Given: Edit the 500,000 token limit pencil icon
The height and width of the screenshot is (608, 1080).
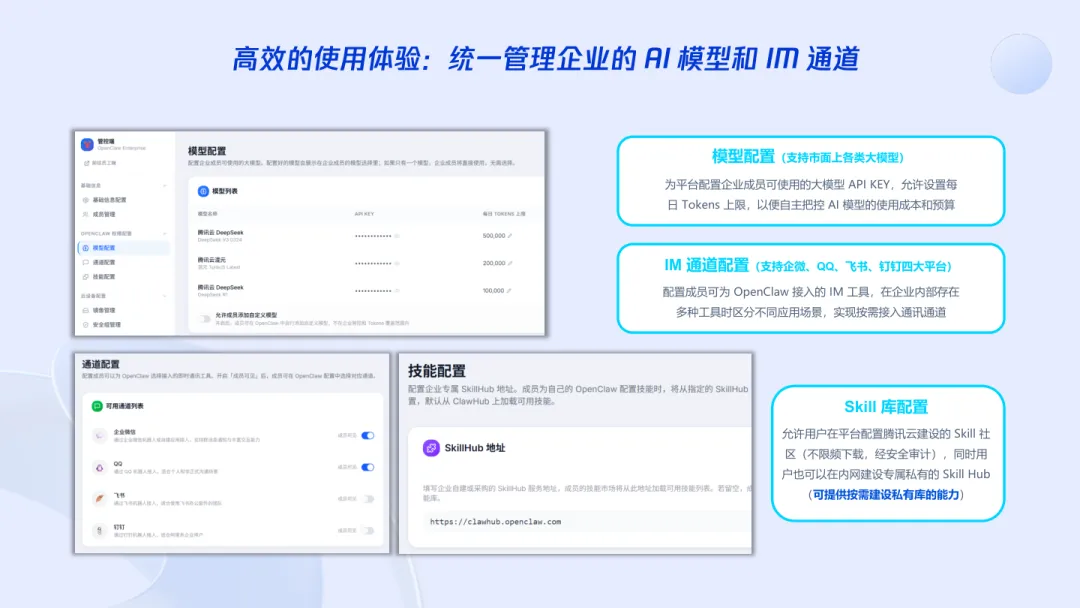Looking at the screenshot, I should pyautogui.click(x=510, y=235).
